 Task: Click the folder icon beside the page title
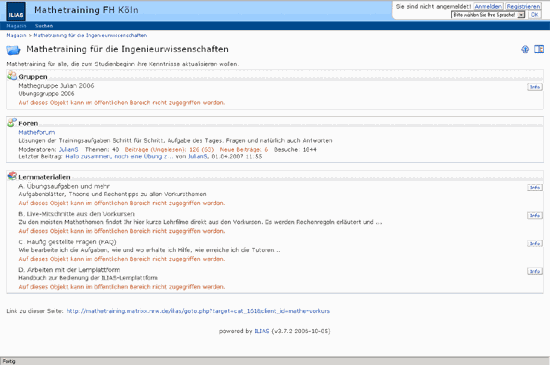[13, 50]
